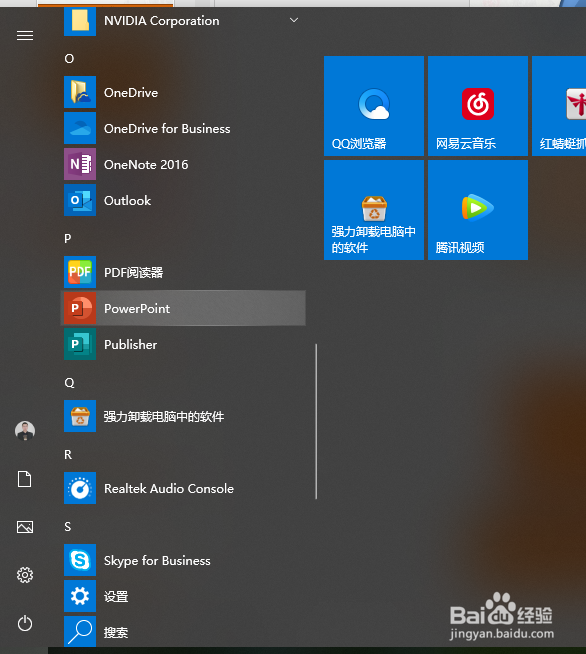Launch PDF阅读器 by its name label

tap(133, 272)
